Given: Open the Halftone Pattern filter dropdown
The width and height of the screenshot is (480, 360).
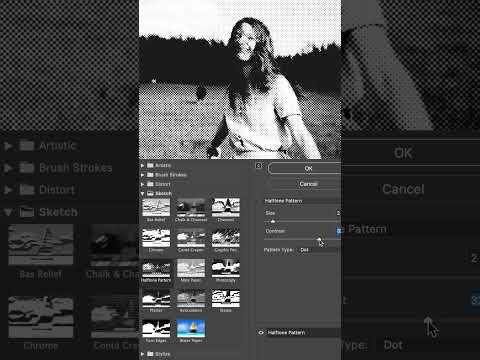Looking at the screenshot, I should click(302, 201).
